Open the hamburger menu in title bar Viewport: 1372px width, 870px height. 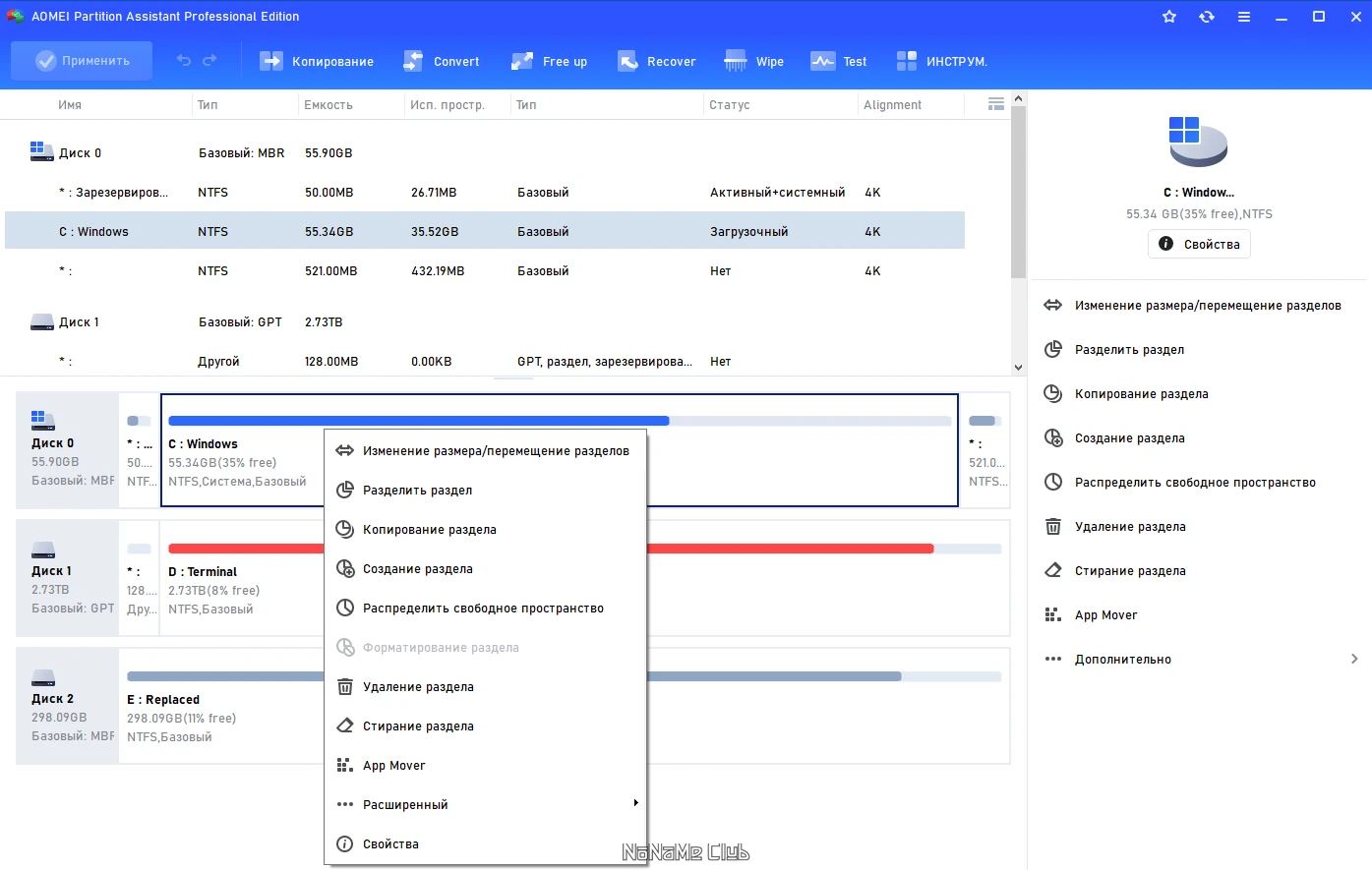pos(1244,17)
